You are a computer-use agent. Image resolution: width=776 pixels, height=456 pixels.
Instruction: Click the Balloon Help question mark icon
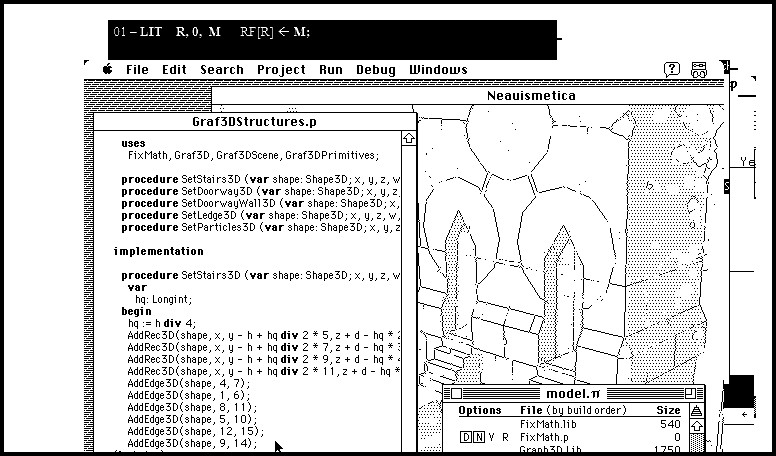pos(673,69)
